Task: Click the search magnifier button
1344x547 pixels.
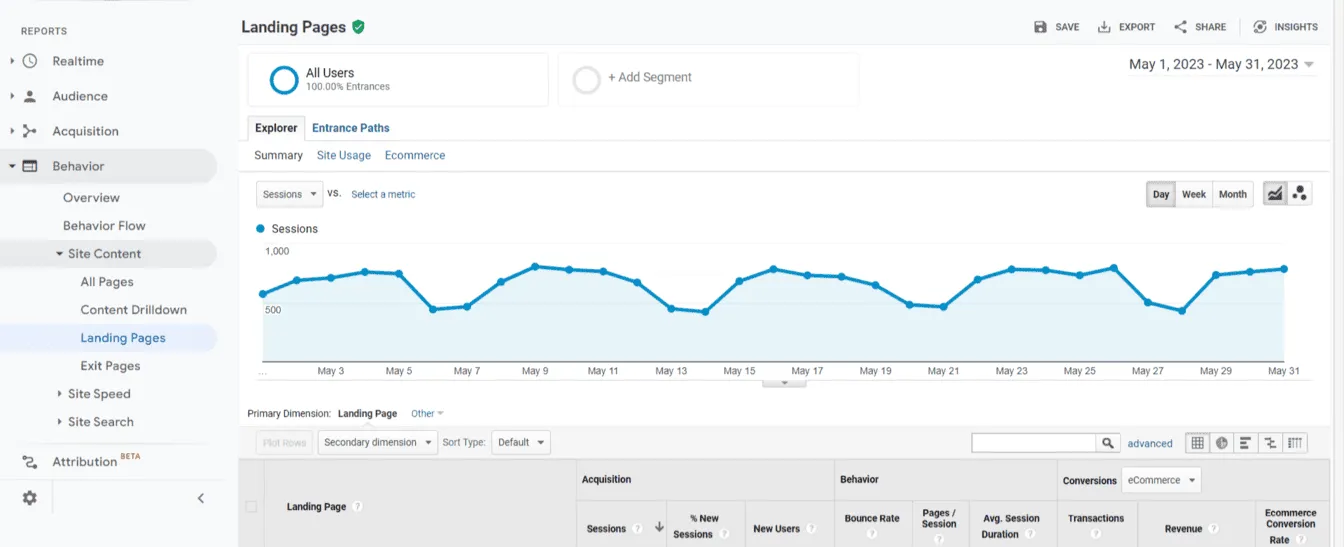Action: [1108, 443]
